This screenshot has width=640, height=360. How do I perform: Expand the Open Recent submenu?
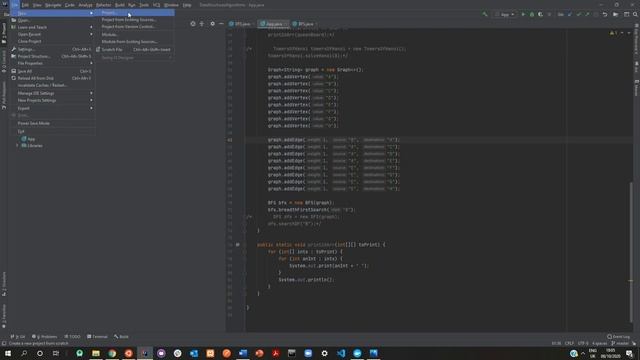53,34
